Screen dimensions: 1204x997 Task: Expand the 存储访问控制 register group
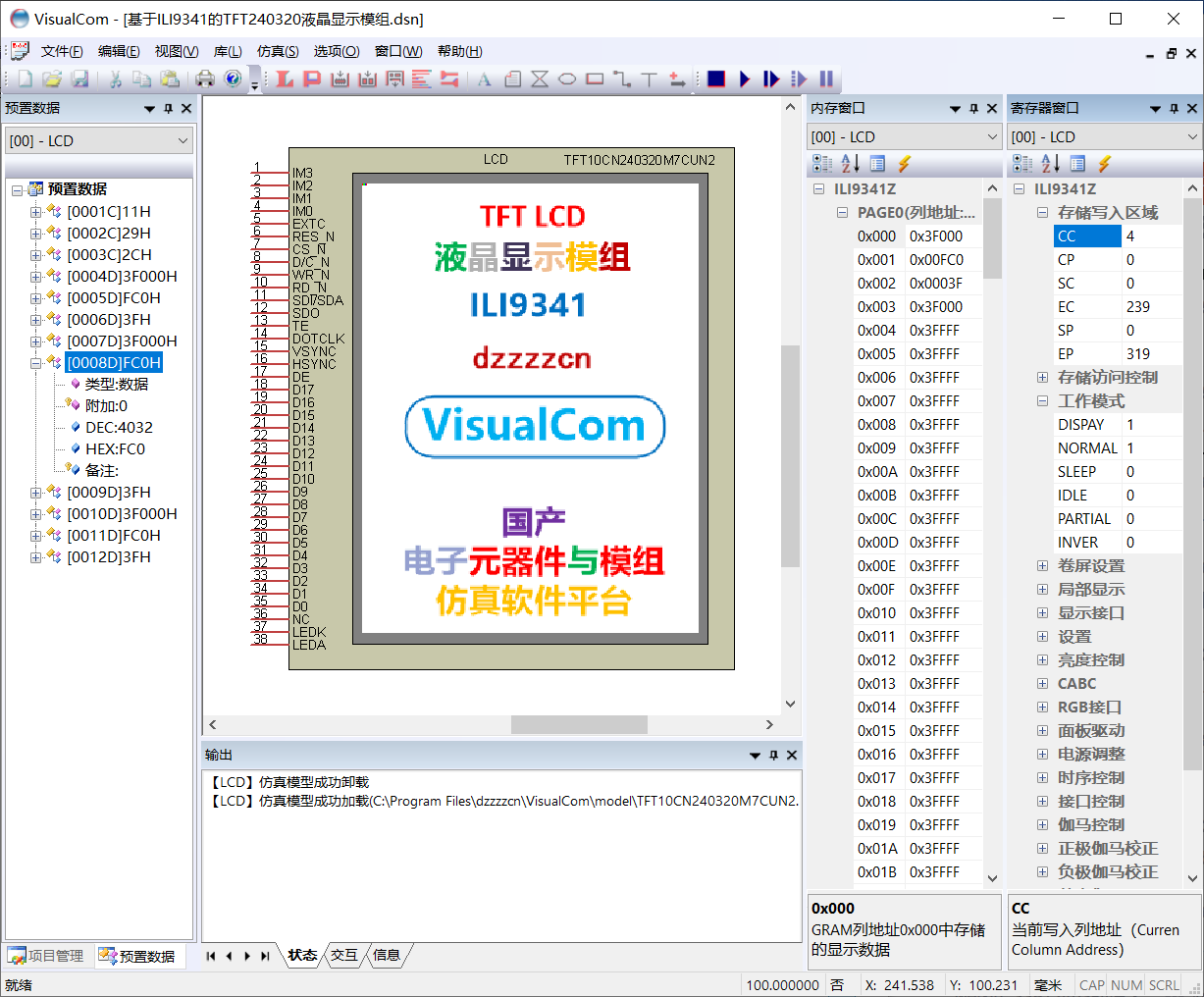(x=1042, y=377)
